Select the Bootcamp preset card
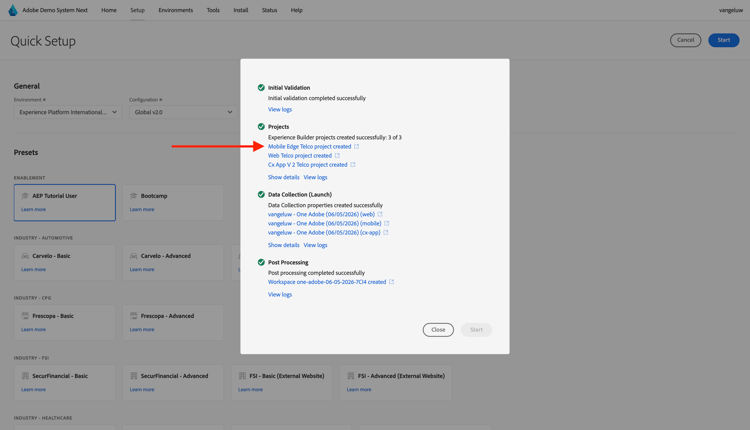This screenshot has width=750, height=430. (x=173, y=202)
